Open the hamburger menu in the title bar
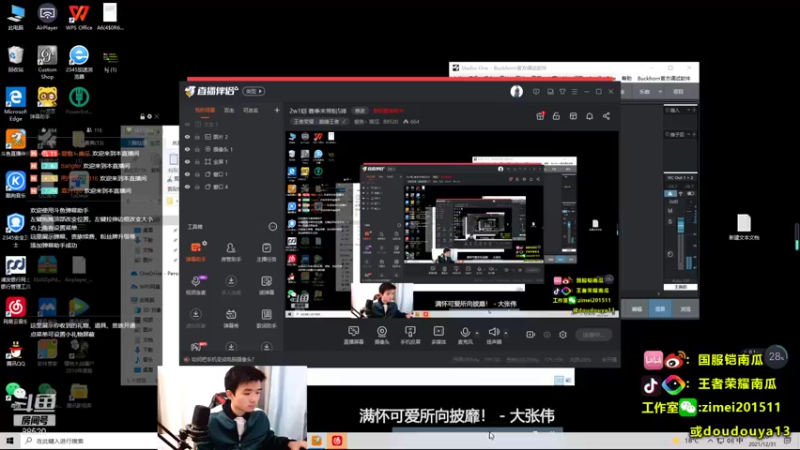 tap(574, 92)
